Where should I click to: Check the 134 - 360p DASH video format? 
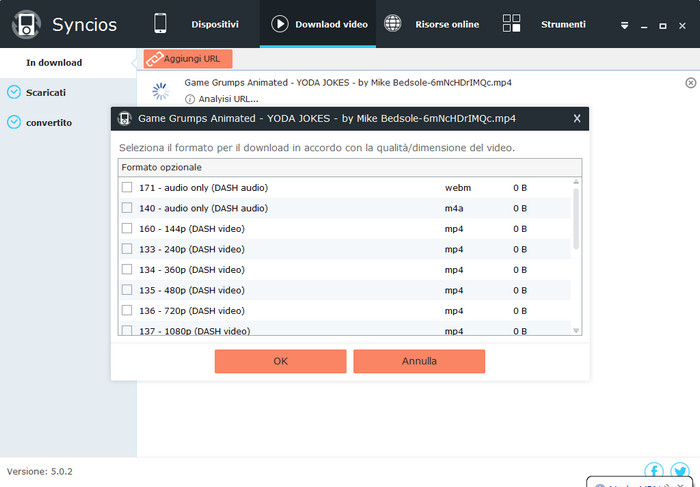coord(127,269)
